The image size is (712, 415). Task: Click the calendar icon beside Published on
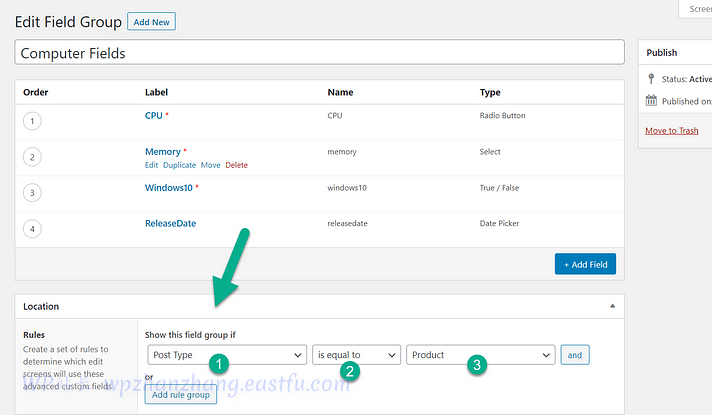652,101
